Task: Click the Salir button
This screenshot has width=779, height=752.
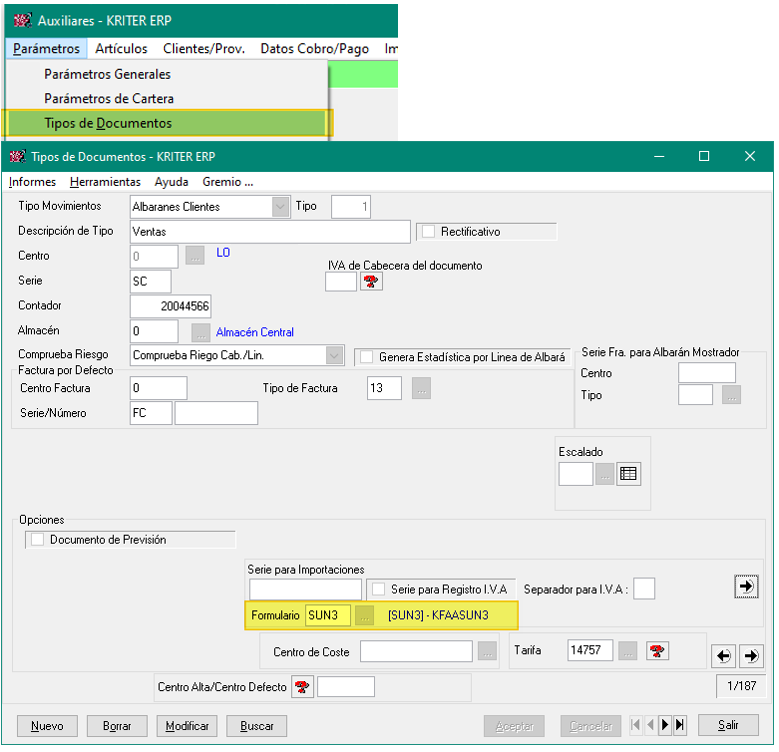Action: pyautogui.click(x=727, y=726)
